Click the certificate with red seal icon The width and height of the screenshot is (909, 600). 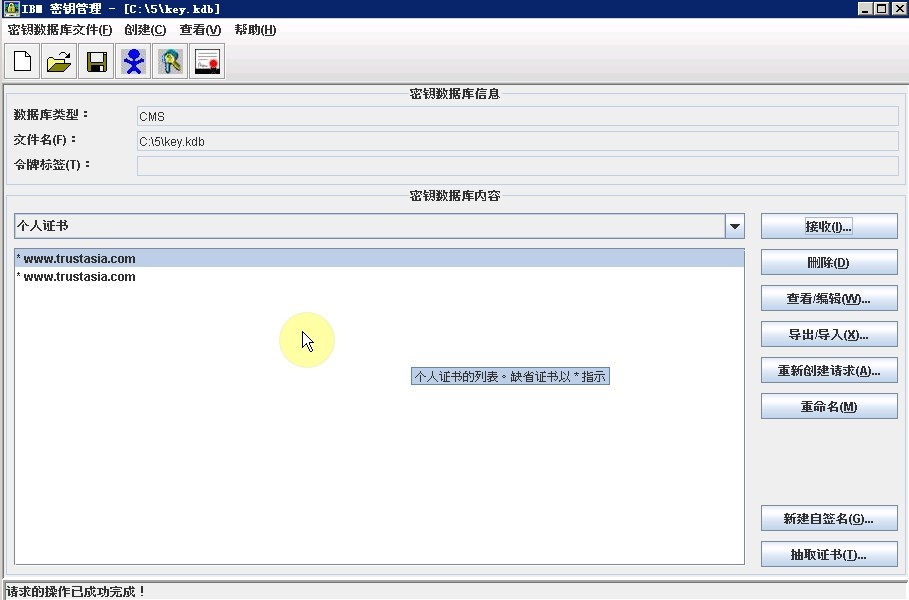point(208,62)
